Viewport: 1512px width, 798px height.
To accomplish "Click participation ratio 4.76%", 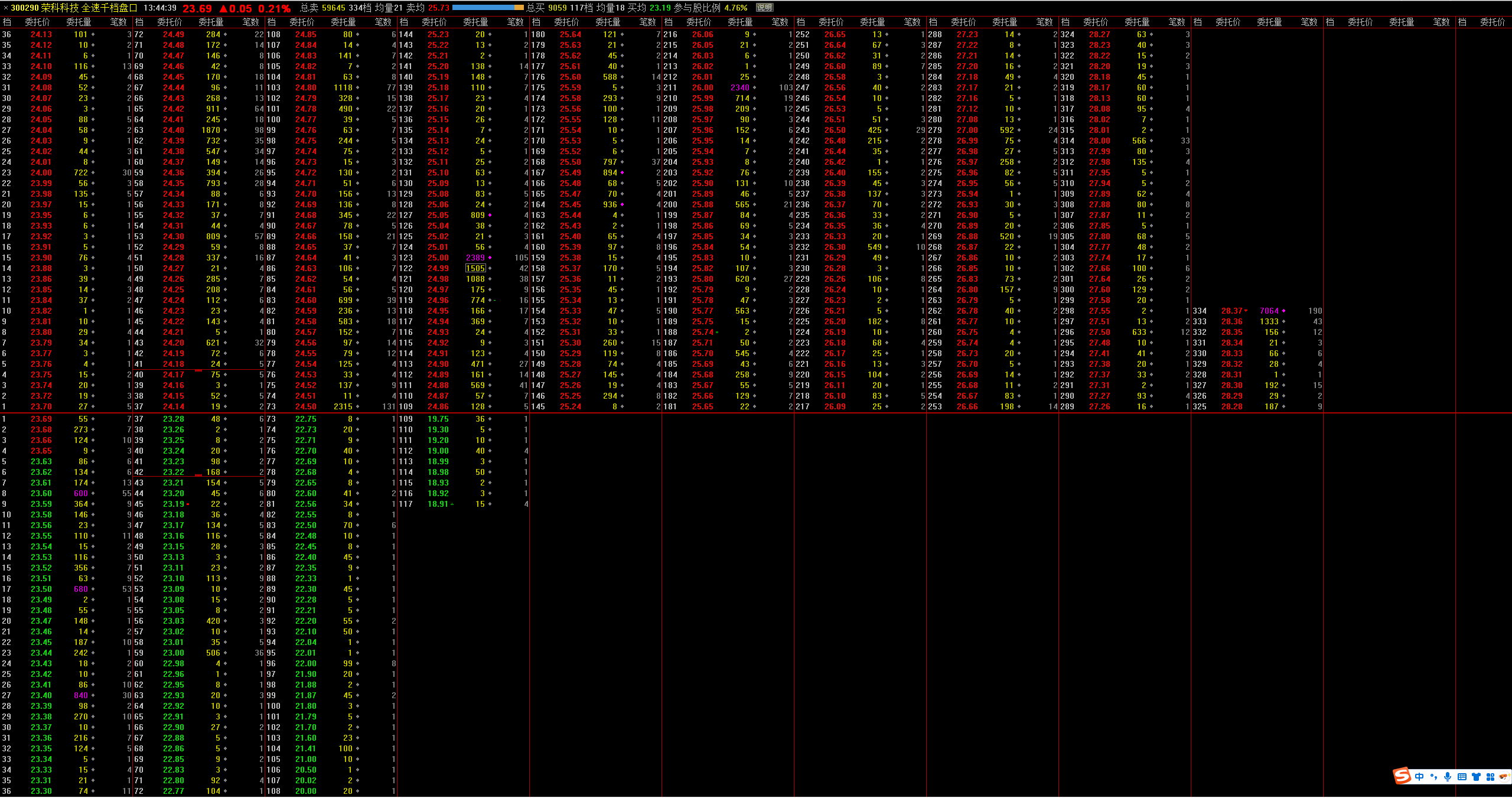I will 735,8.
